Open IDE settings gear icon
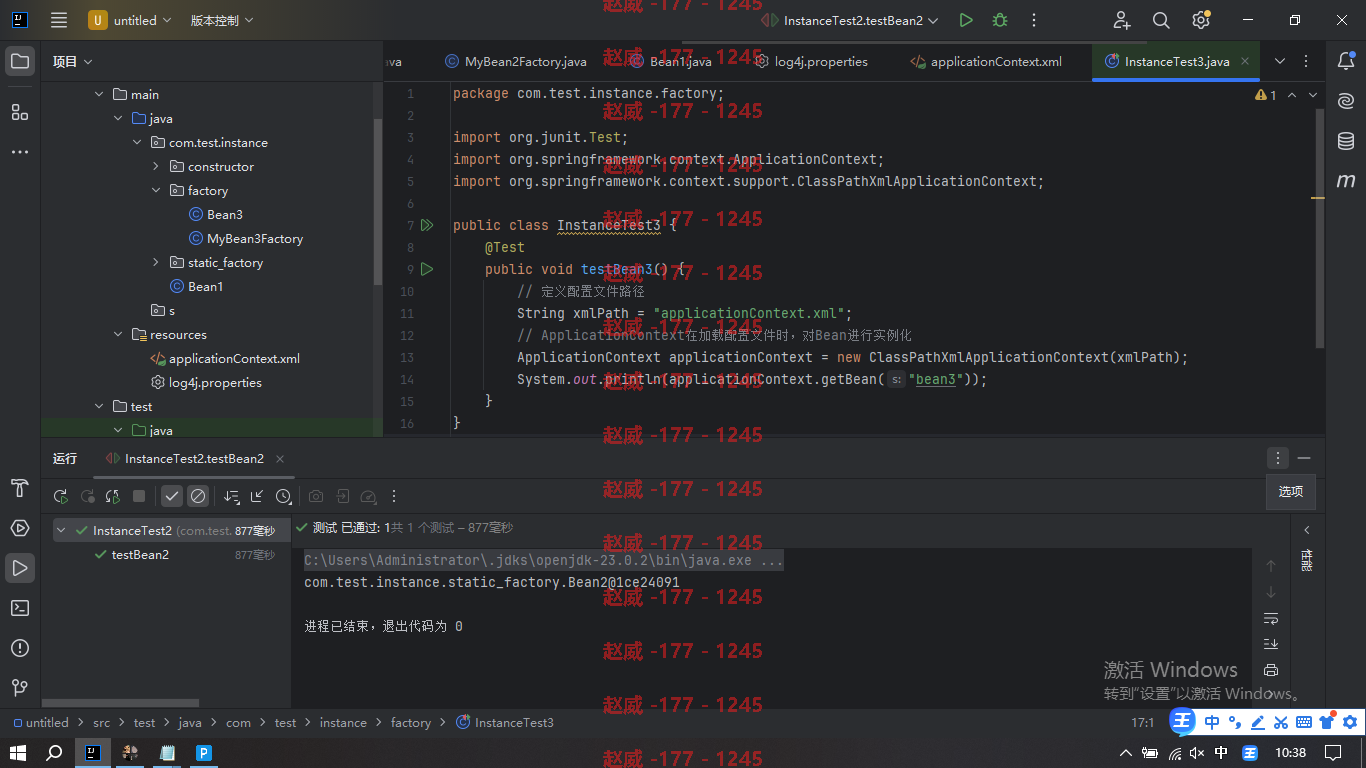 pyautogui.click(x=1201, y=20)
